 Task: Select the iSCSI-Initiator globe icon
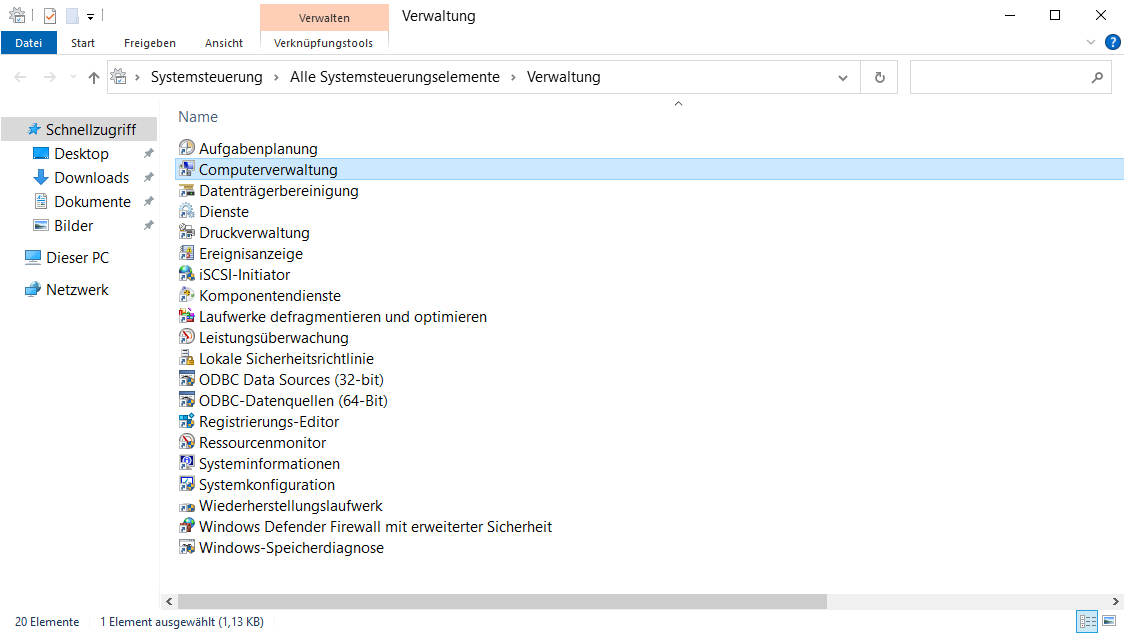pos(186,275)
